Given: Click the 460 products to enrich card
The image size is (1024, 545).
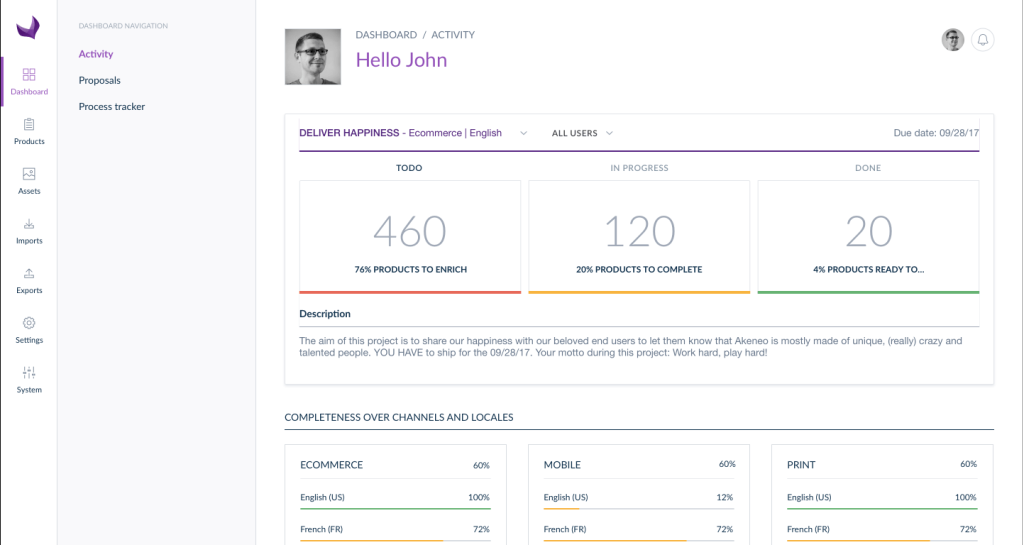Looking at the screenshot, I should (x=410, y=237).
